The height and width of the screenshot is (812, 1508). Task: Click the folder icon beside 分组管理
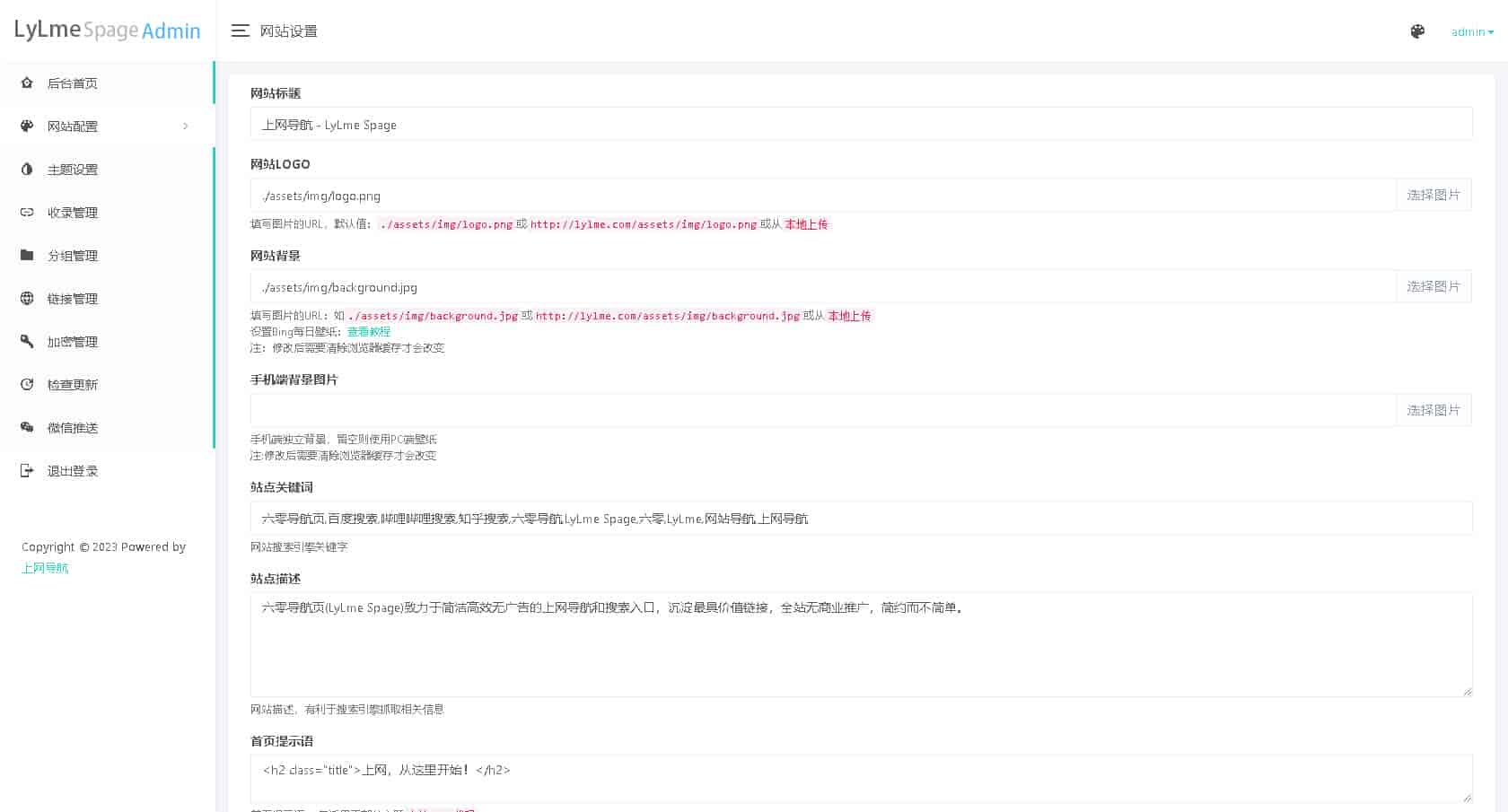pos(27,256)
